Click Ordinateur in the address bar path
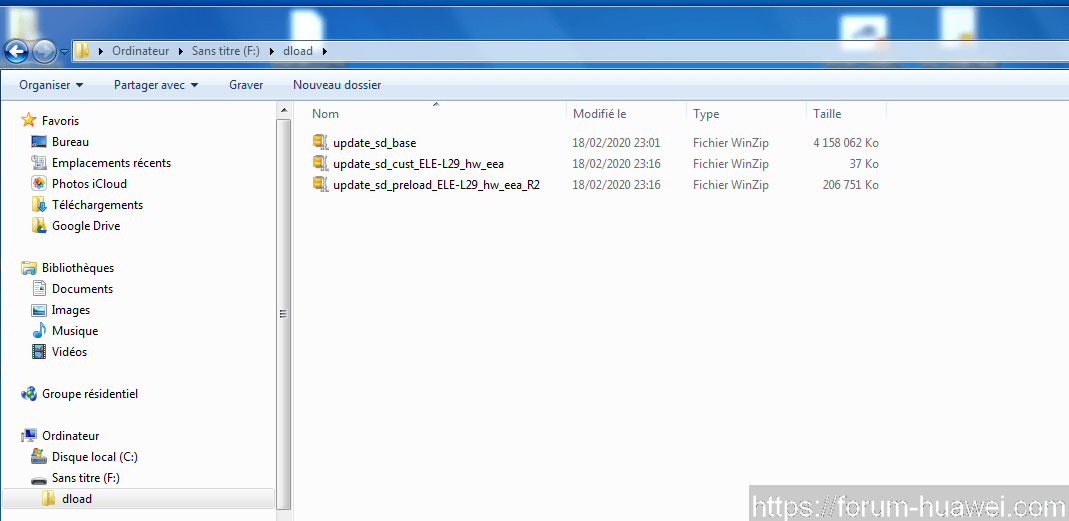 pyautogui.click(x=140, y=51)
